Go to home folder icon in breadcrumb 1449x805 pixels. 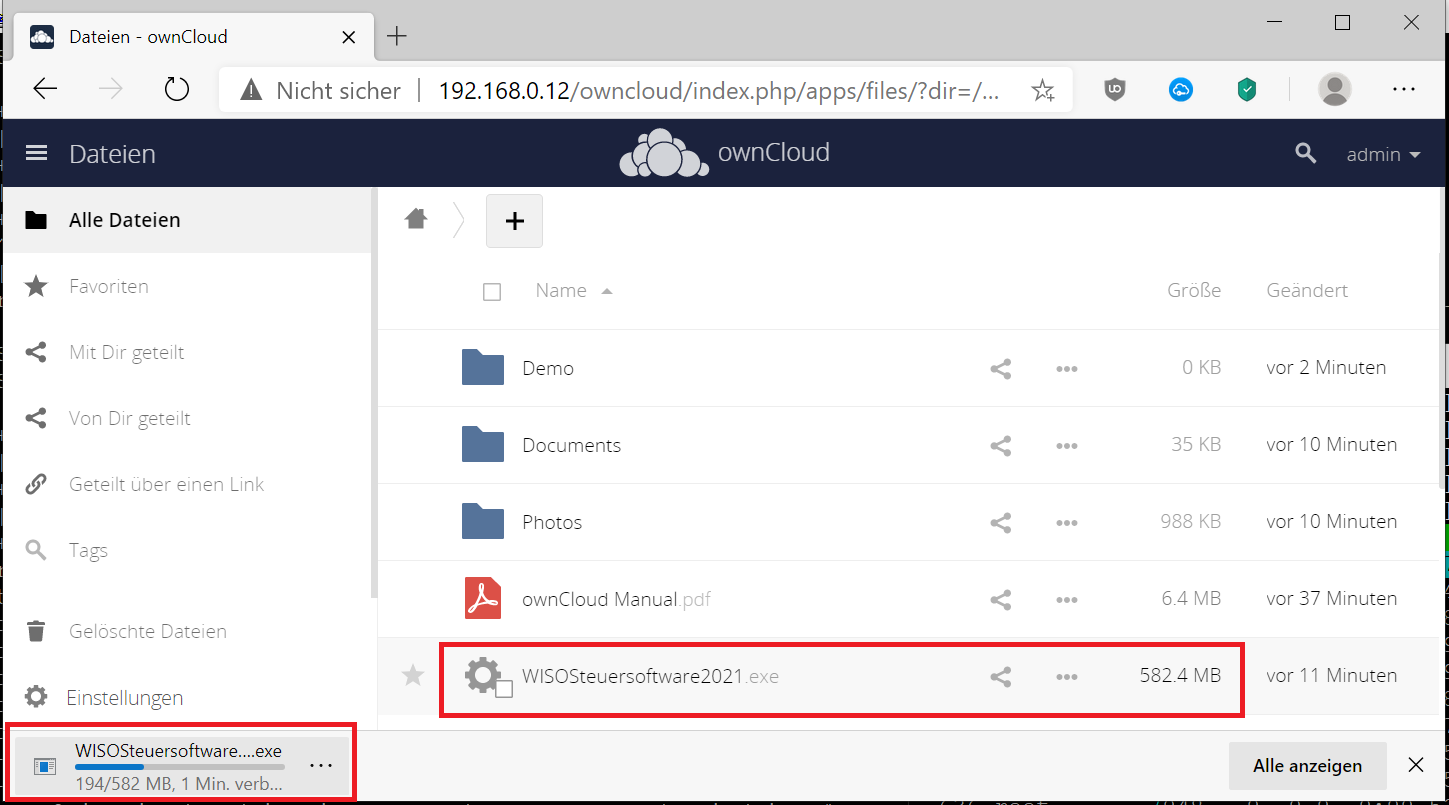coord(416,219)
